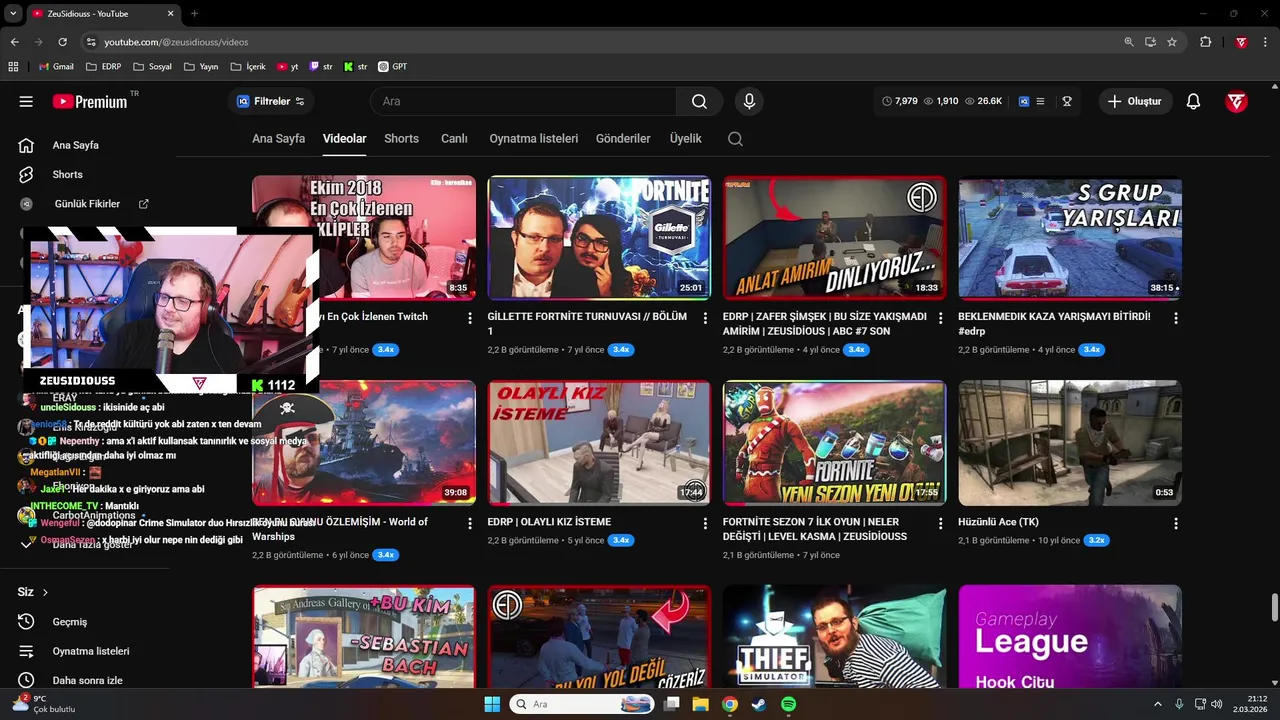Open the Gmail bookmark
This screenshot has width=1280, height=720.
tap(55, 67)
